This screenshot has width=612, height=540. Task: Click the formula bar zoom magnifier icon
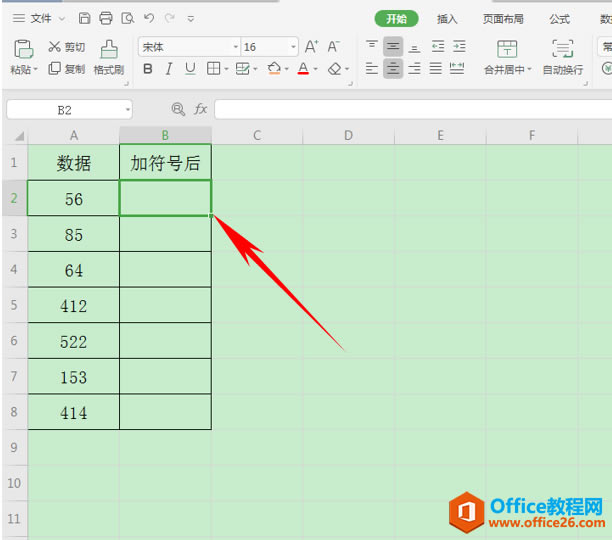(x=178, y=109)
